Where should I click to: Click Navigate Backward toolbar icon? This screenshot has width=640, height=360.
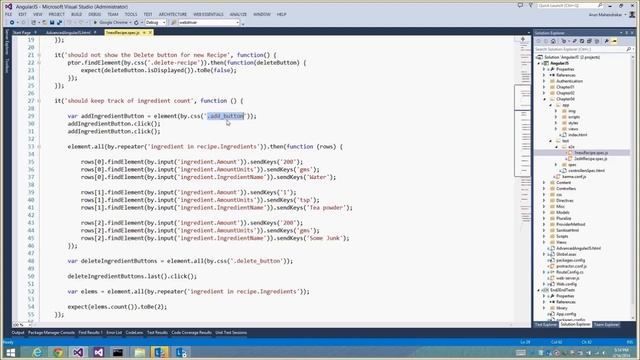pos(12,22)
